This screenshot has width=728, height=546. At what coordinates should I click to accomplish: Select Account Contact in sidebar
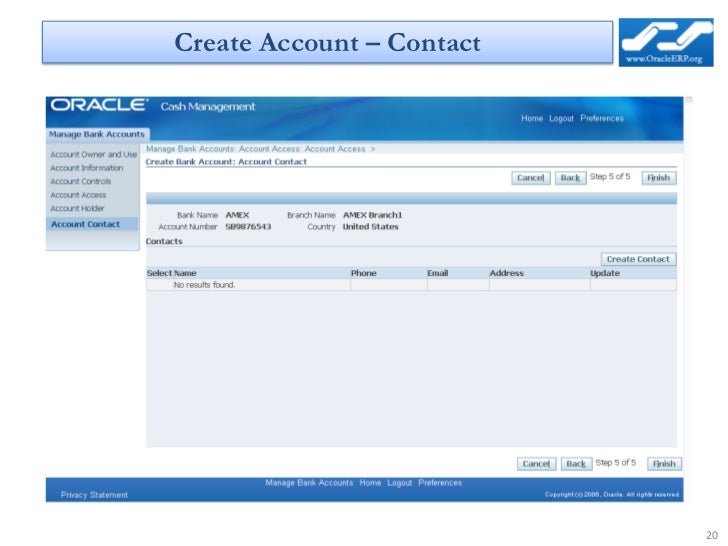[x=85, y=224]
